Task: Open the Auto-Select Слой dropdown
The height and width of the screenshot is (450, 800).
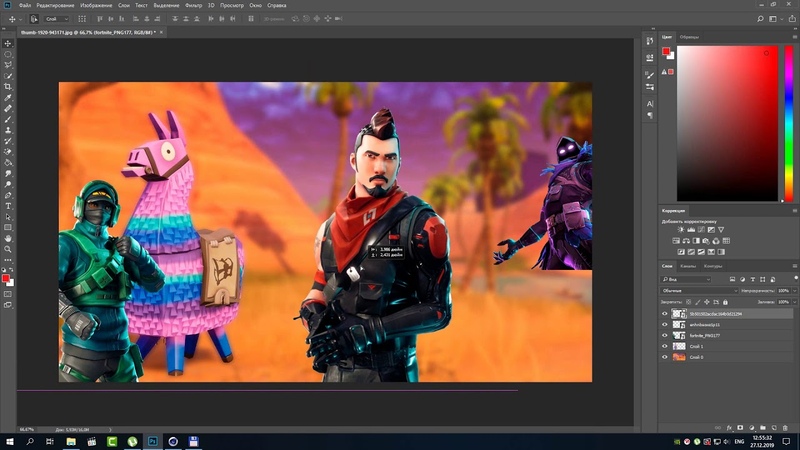Action: click(57, 19)
